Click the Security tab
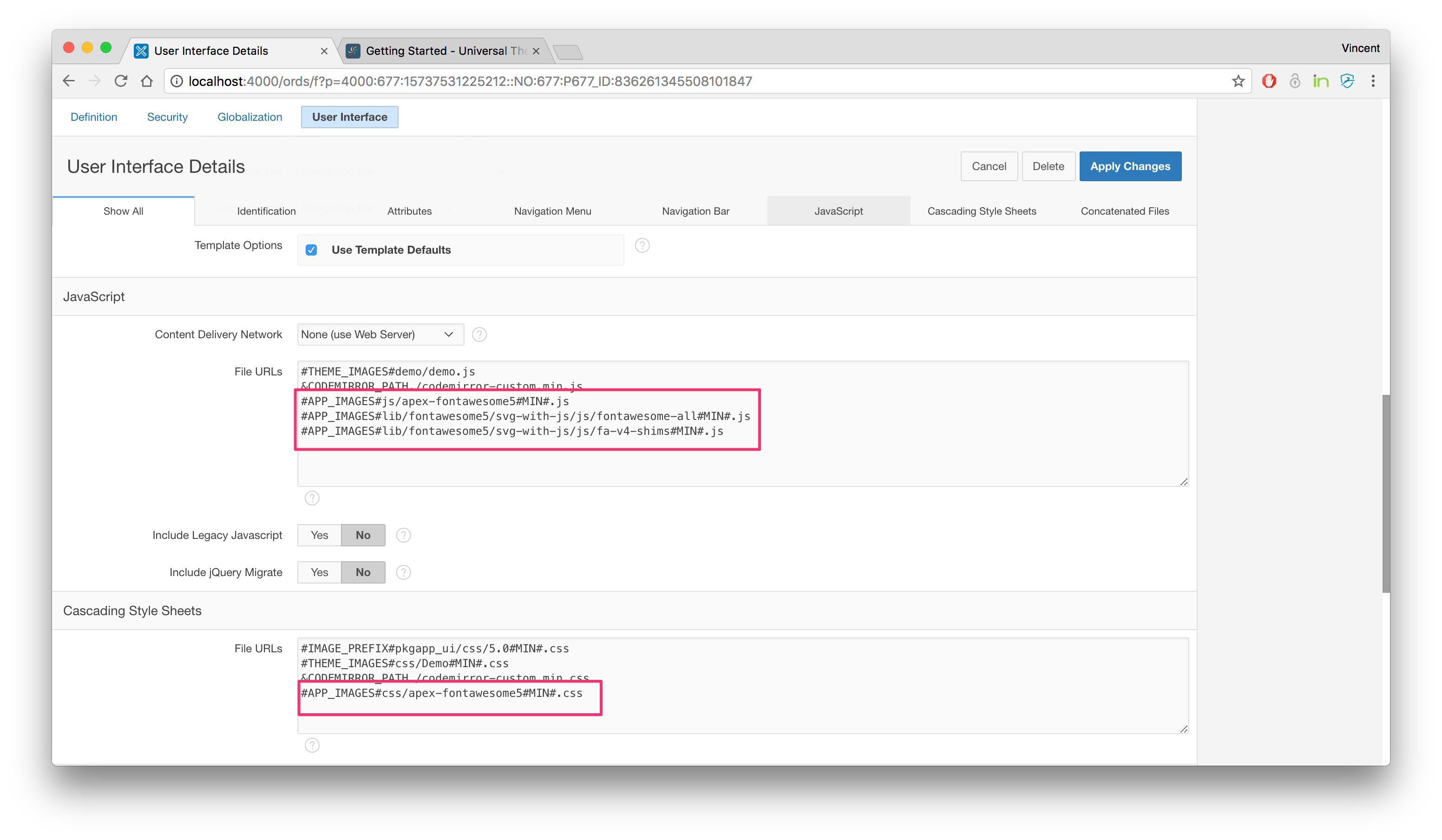 coord(167,117)
